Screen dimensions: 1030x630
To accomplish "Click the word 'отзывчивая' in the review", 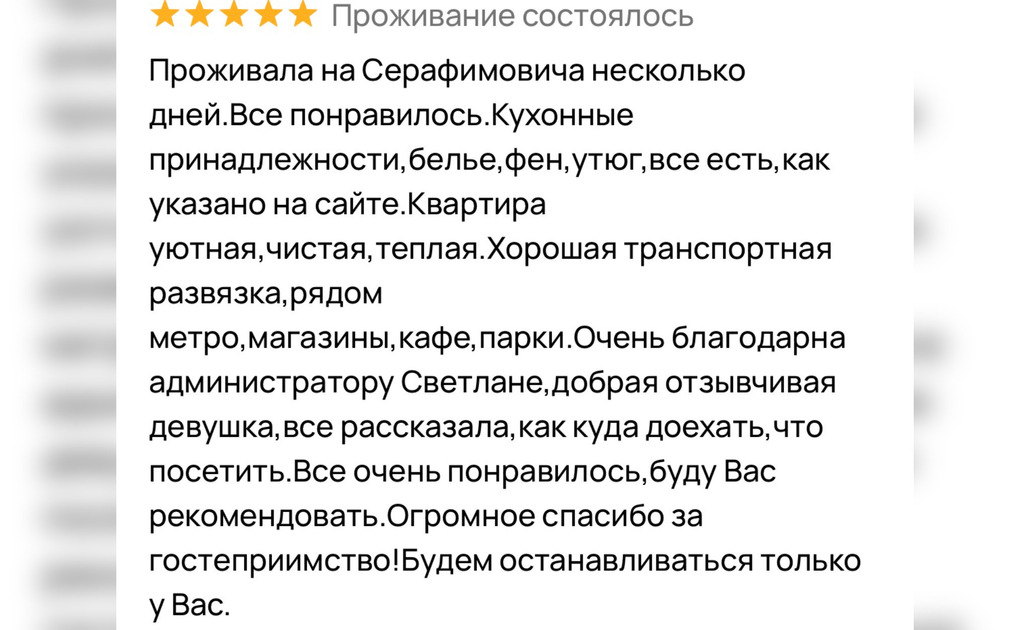I will [x=751, y=384].
